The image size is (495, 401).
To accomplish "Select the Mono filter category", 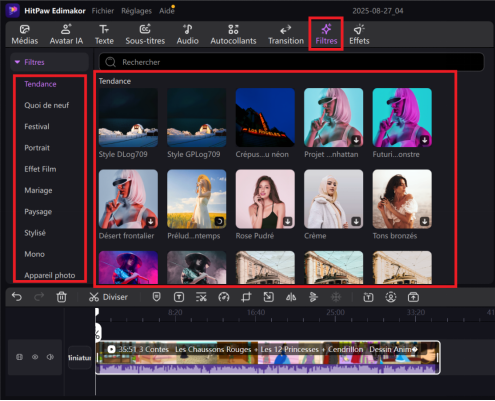I will click(34, 254).
